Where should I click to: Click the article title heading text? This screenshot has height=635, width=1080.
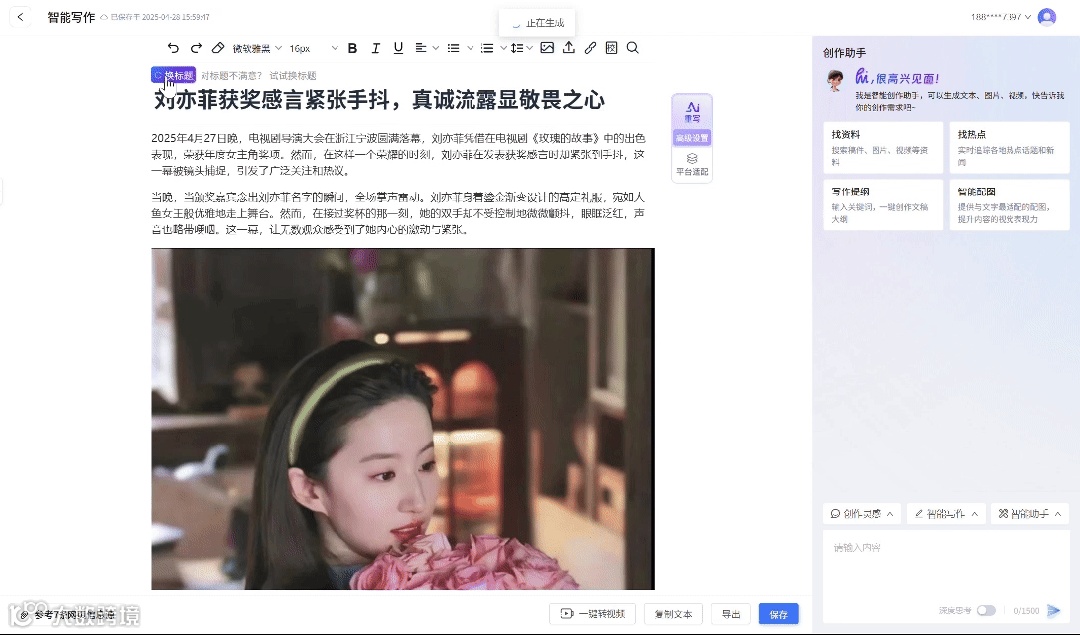click(379, 101)
